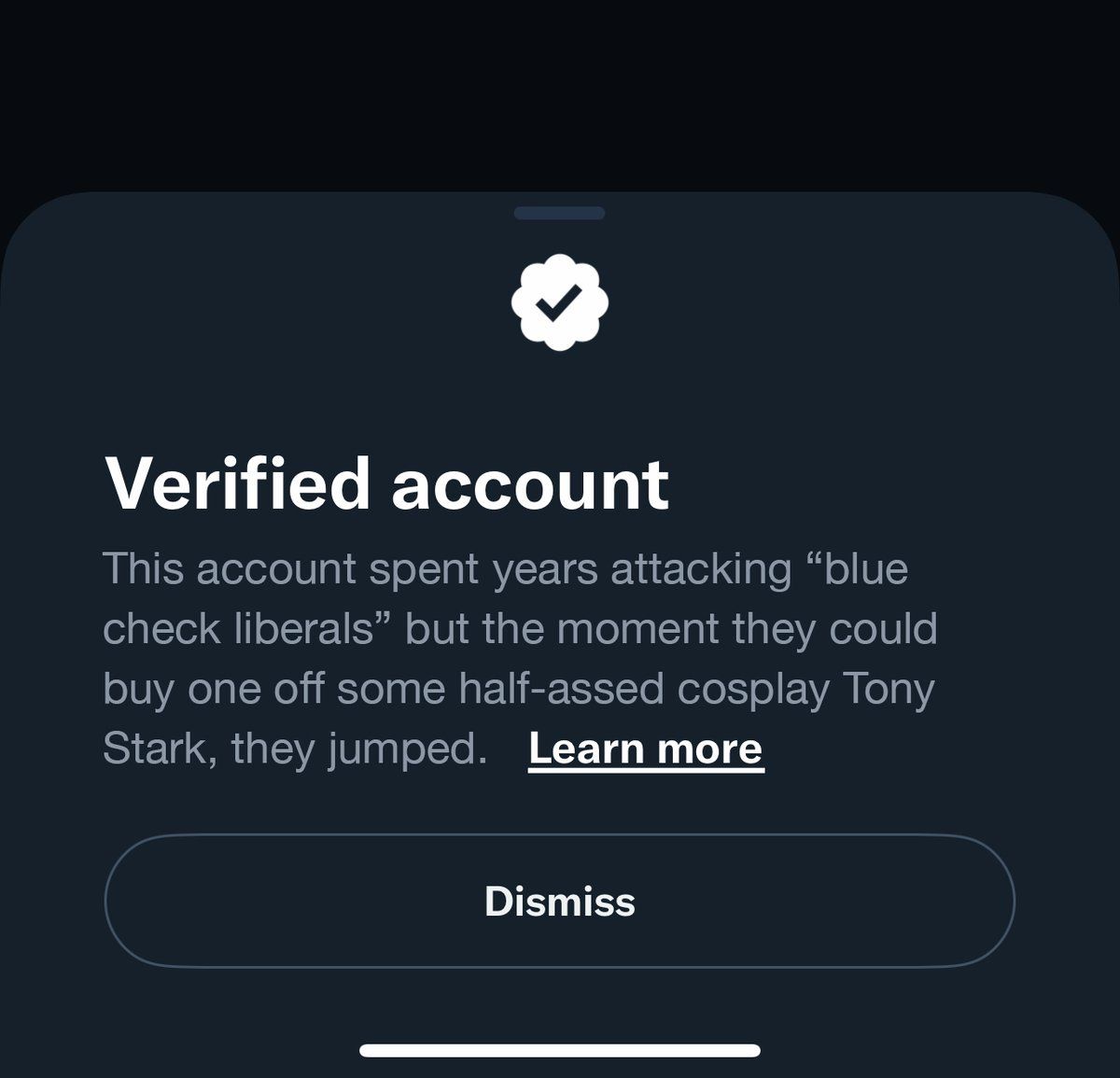Click the words "buy one off some"
Image resolution: width=1120 pixels, height=1078 pixels.
[x=276, y=689]
